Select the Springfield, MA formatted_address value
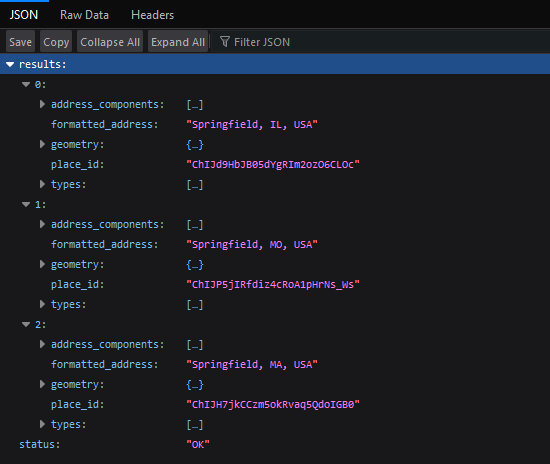Screen dimensions: 550x464 tap(252, 364)
